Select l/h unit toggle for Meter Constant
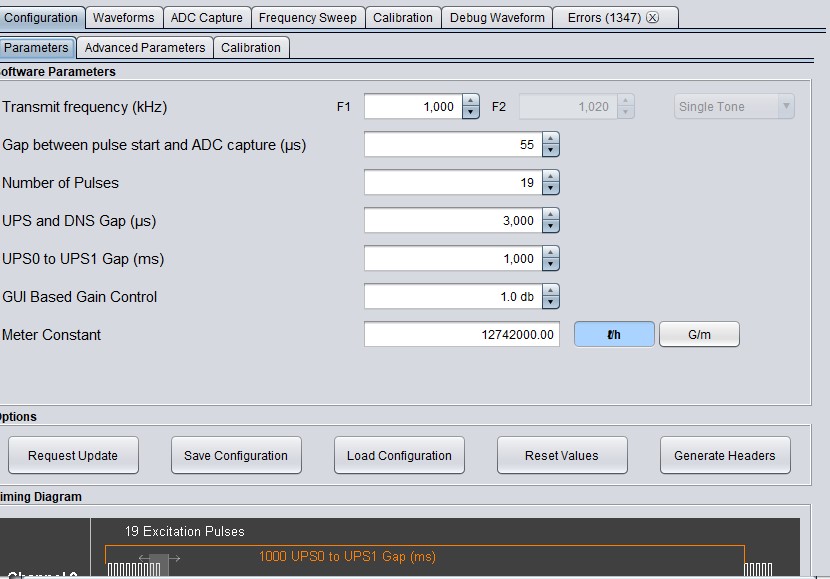Screen dimensions: 830x579 [x=614, y=334]
